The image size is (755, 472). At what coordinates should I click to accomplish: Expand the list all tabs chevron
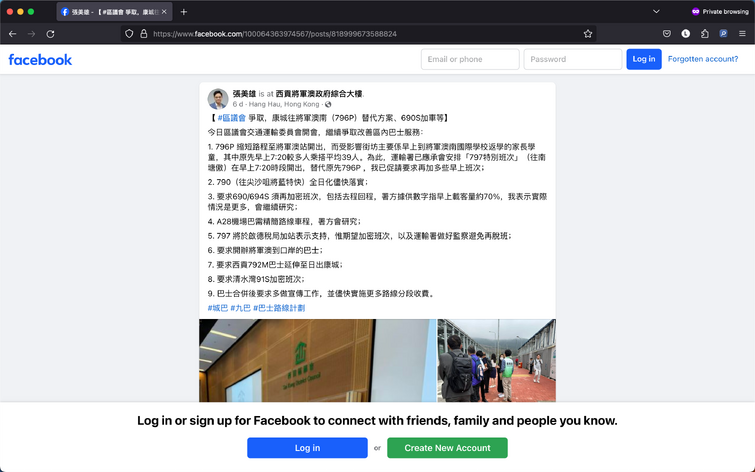(656, 12)
